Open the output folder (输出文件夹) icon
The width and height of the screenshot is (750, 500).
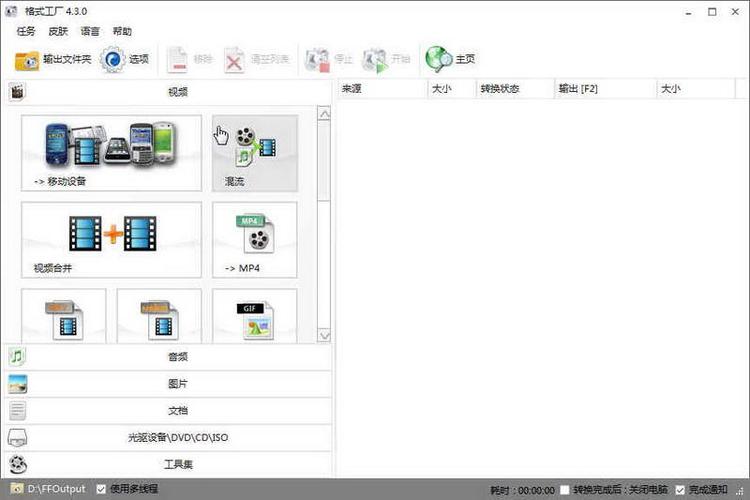point(27,60)
